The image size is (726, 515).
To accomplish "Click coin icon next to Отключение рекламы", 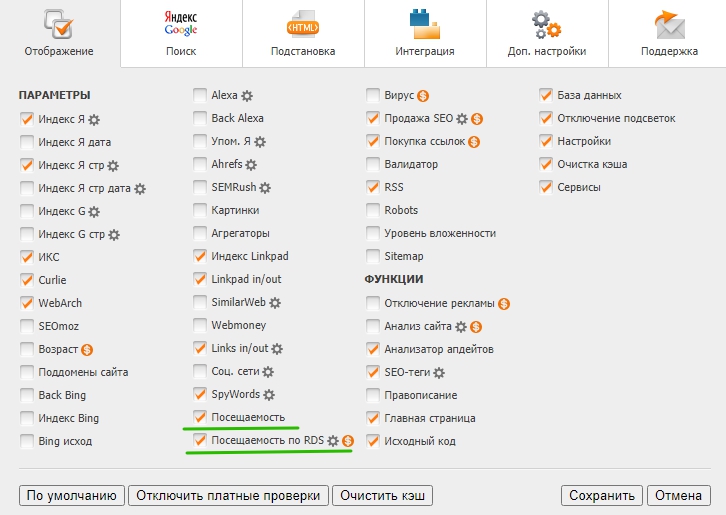I will coord(504,303).
